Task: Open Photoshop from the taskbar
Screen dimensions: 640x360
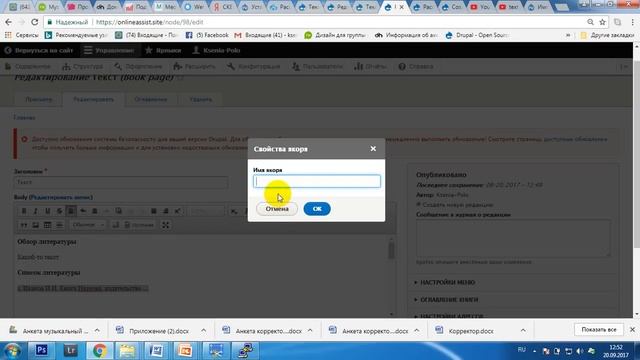Action: click(x=41, y=351)
